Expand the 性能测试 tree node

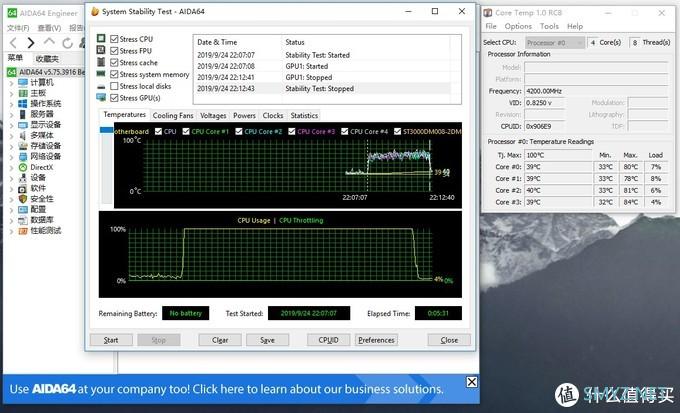(11, 231)
